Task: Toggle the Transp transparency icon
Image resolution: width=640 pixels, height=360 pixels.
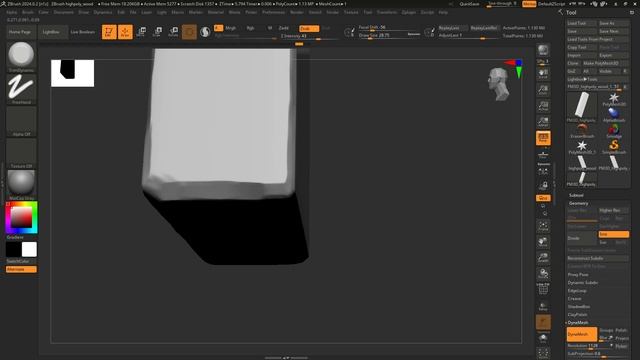Action: pyautogui.click(x=543, y=306)
